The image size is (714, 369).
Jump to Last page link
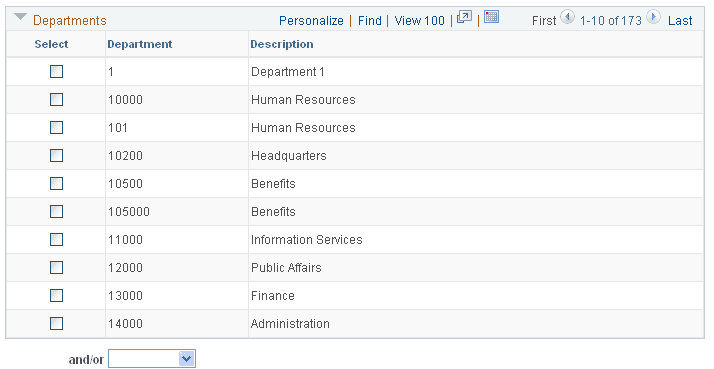[680, 20]
